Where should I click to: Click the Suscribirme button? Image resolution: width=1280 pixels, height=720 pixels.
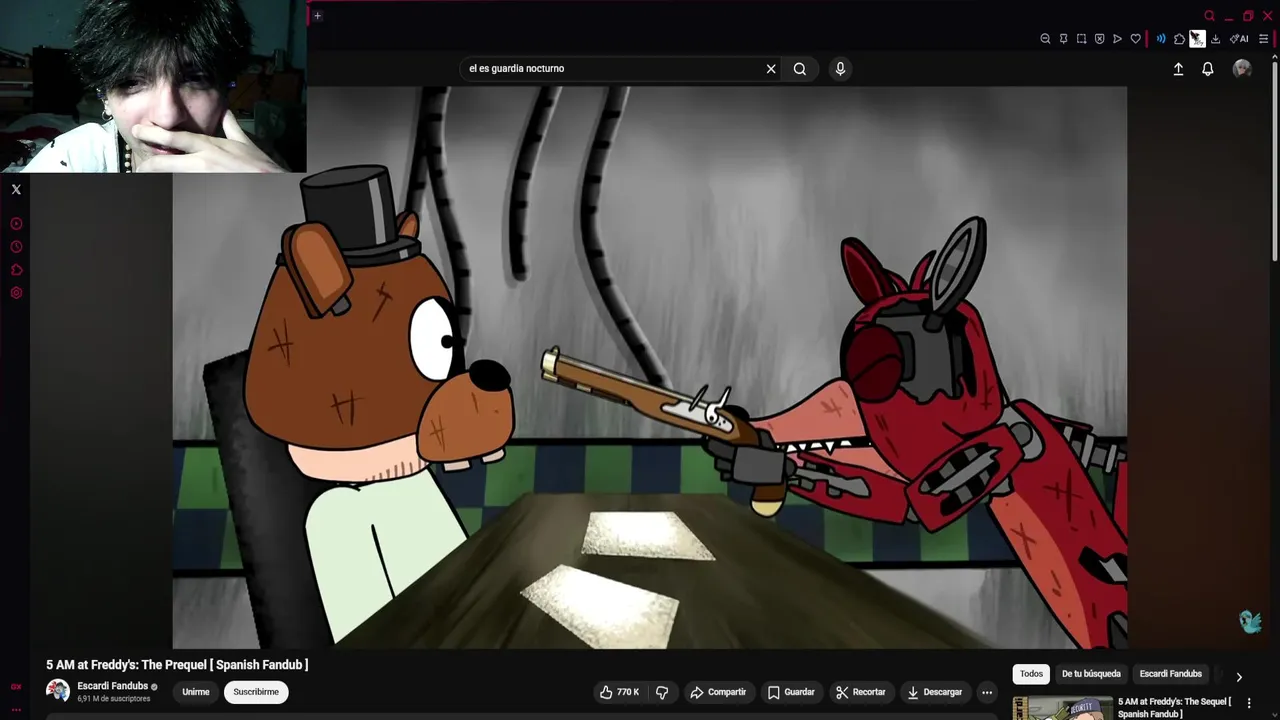tap(256, 692)
